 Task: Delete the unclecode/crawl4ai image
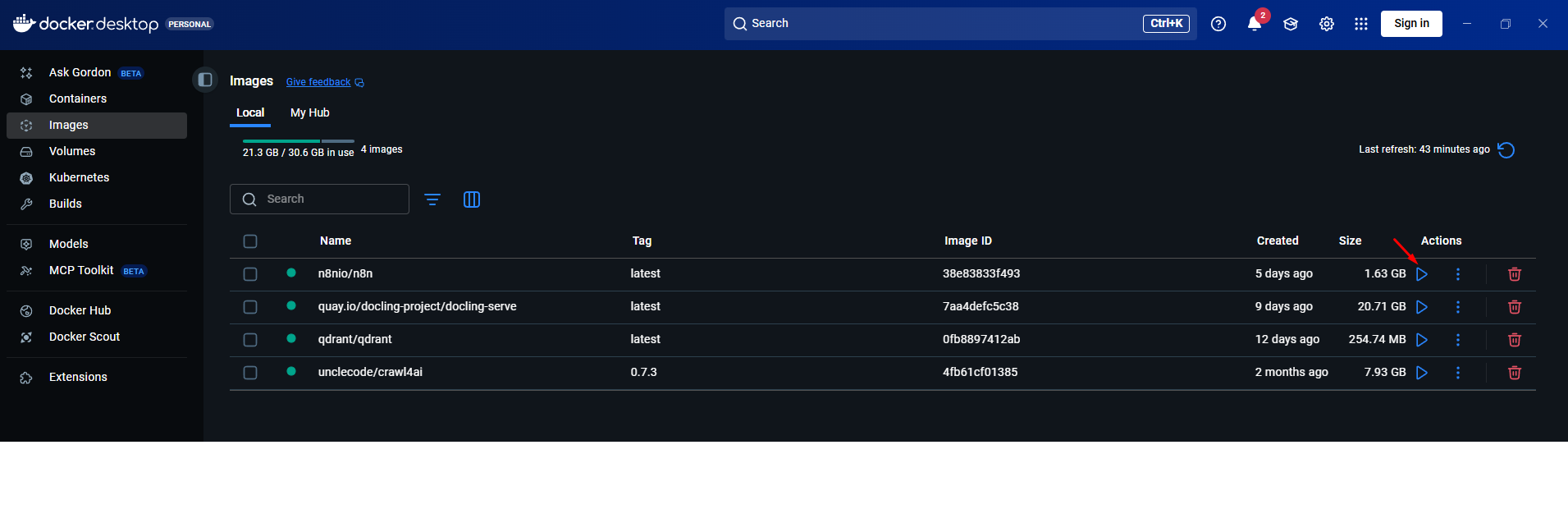click(x=1515, y=373)
